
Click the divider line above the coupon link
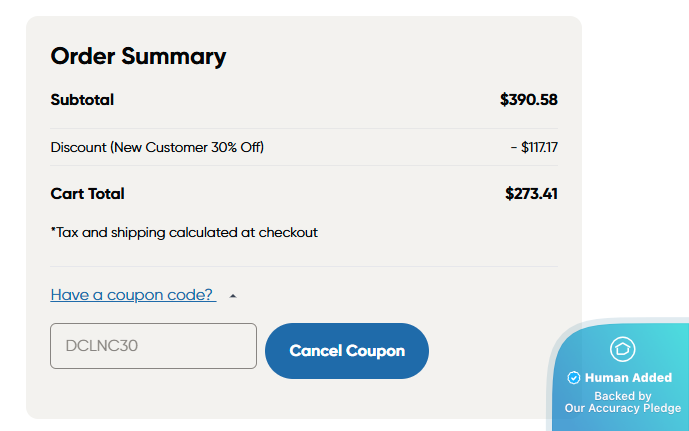[304, 267]
